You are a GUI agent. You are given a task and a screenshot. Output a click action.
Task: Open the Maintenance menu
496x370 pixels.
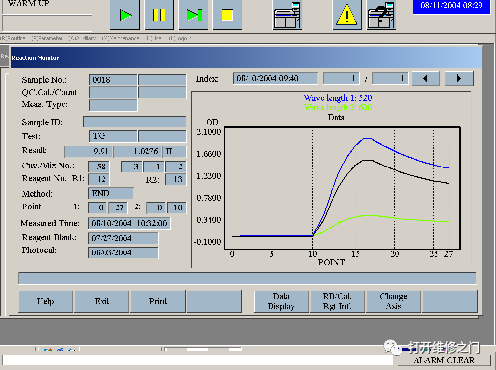[x=120, y=38]
